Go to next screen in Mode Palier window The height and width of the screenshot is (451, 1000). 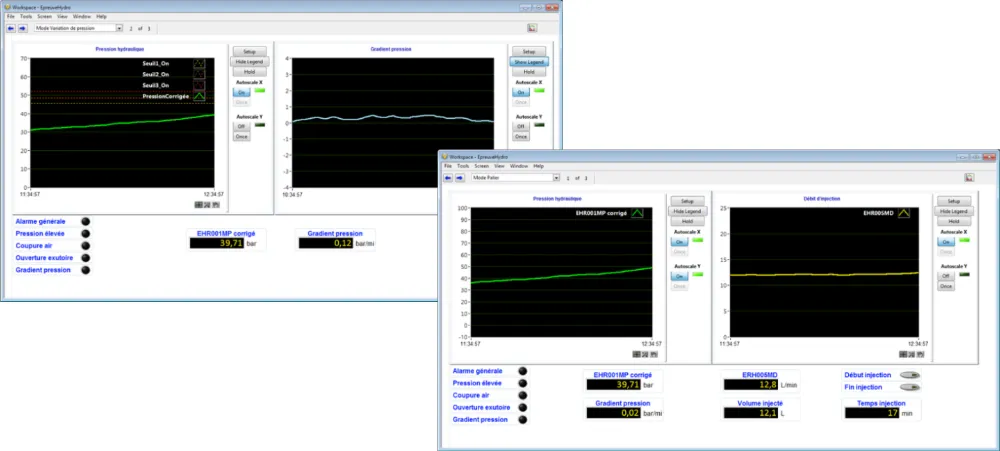pos(459,177)
